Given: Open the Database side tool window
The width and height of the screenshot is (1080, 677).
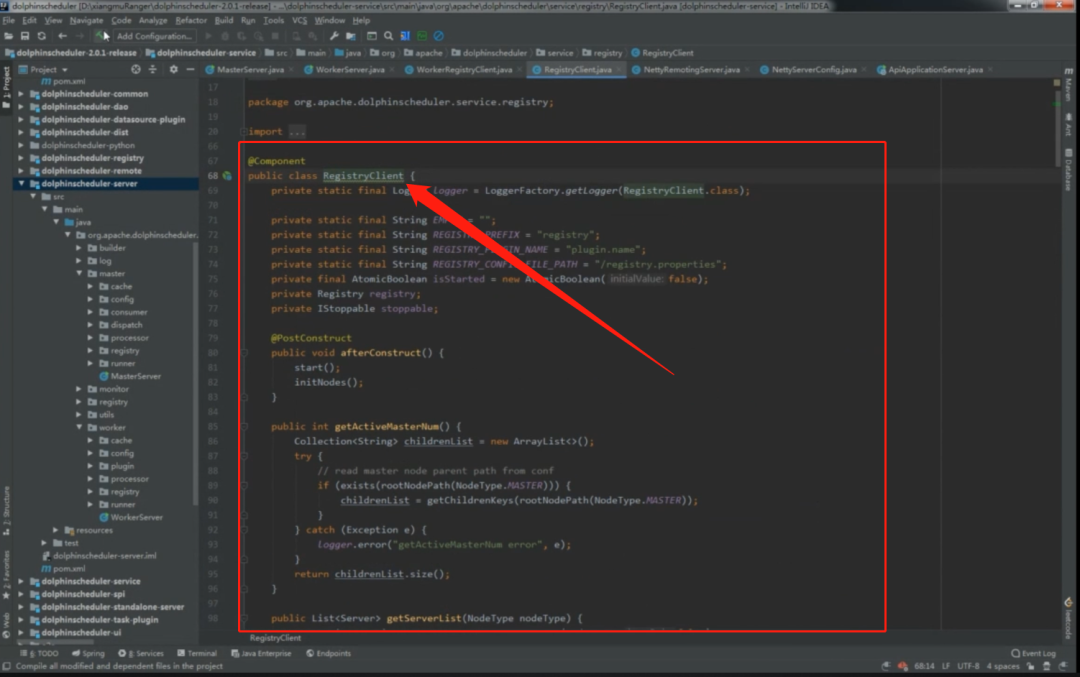Looking at the screenshot, I should (1068, 169).
